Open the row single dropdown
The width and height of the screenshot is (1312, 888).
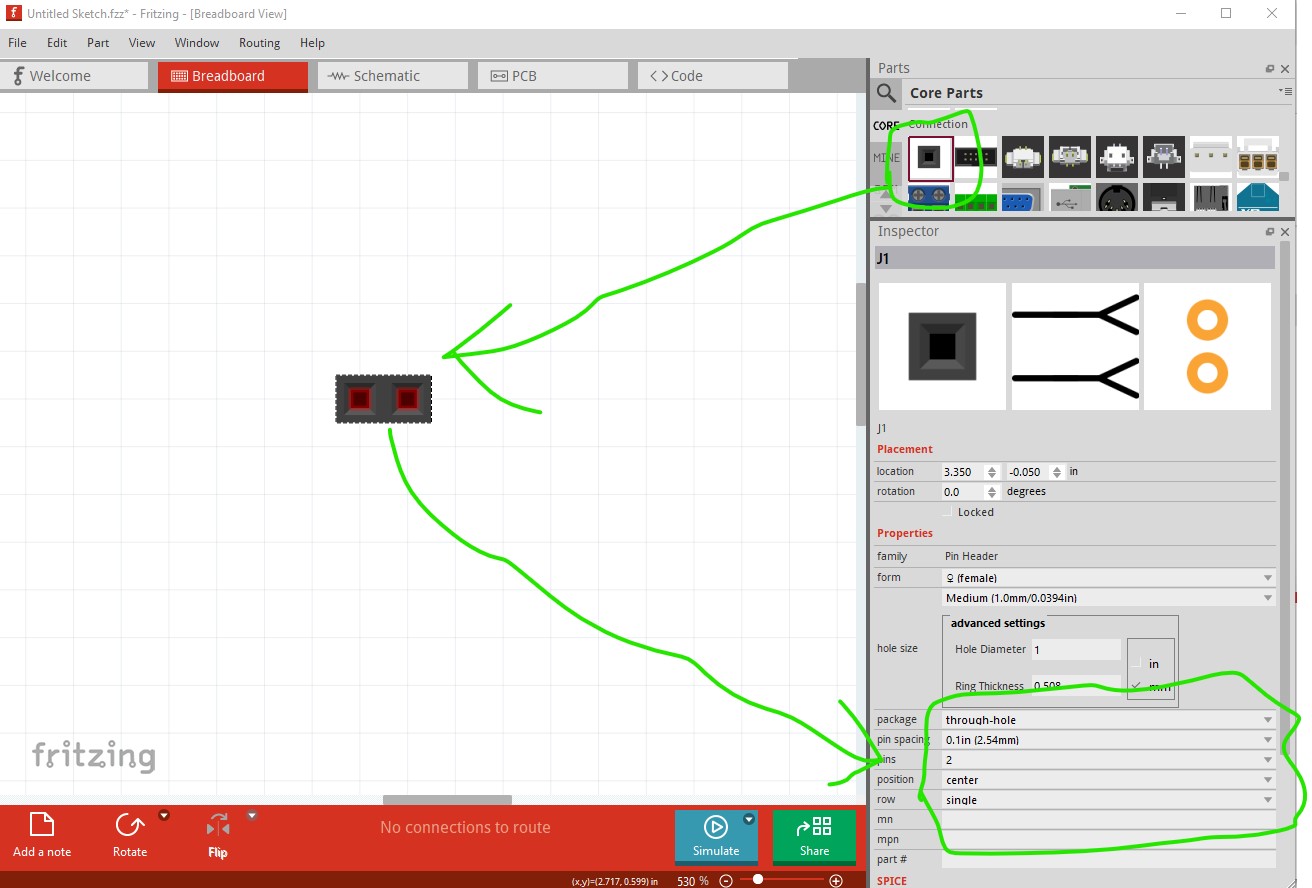point(1108,800)
